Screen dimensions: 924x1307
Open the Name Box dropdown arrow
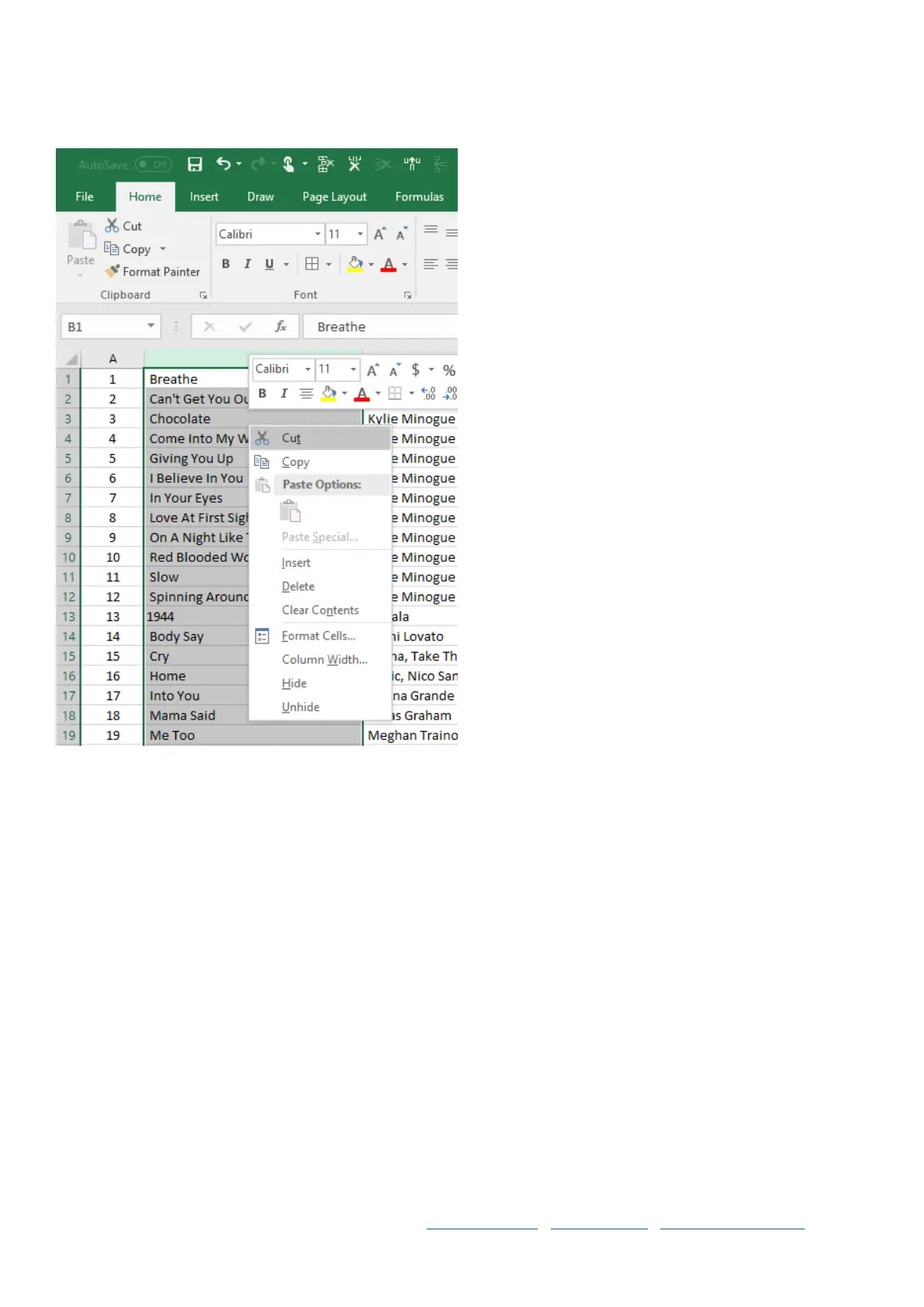(151, 327)
